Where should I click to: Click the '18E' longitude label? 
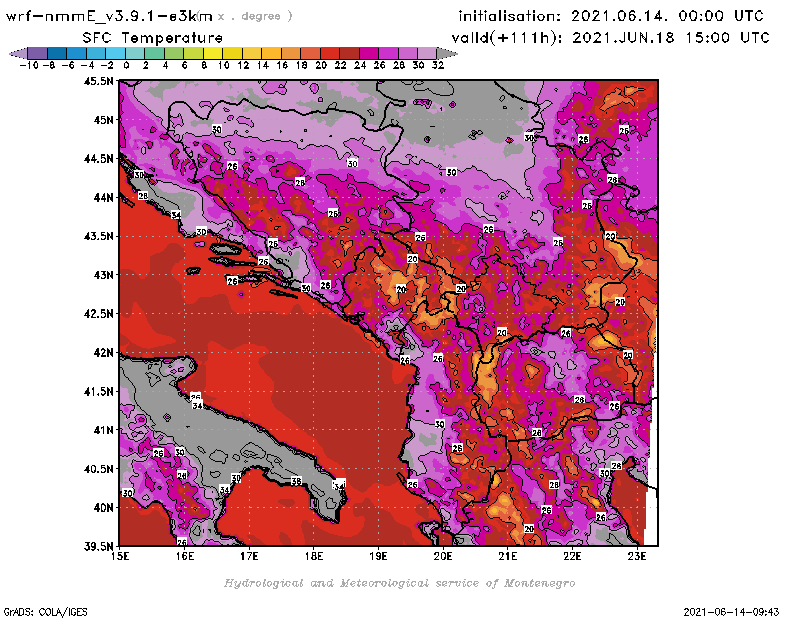point(314,557)
